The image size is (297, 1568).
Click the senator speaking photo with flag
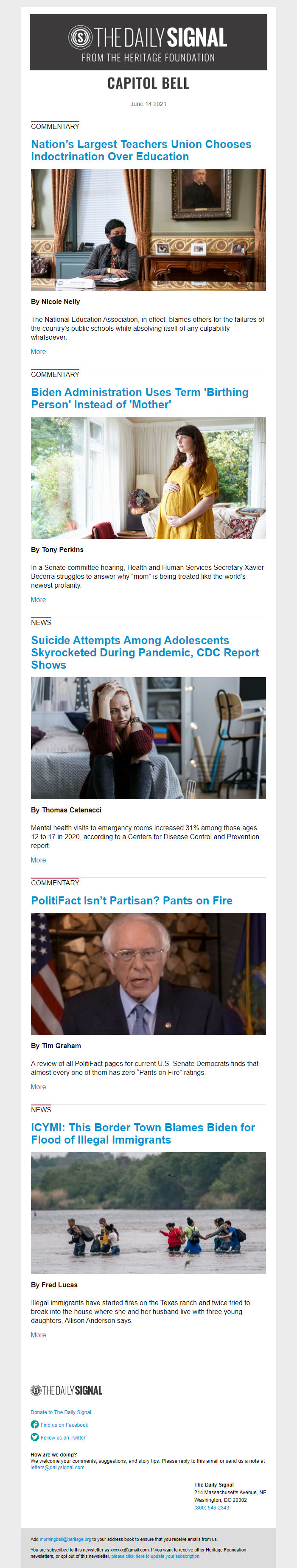(148, 974)
